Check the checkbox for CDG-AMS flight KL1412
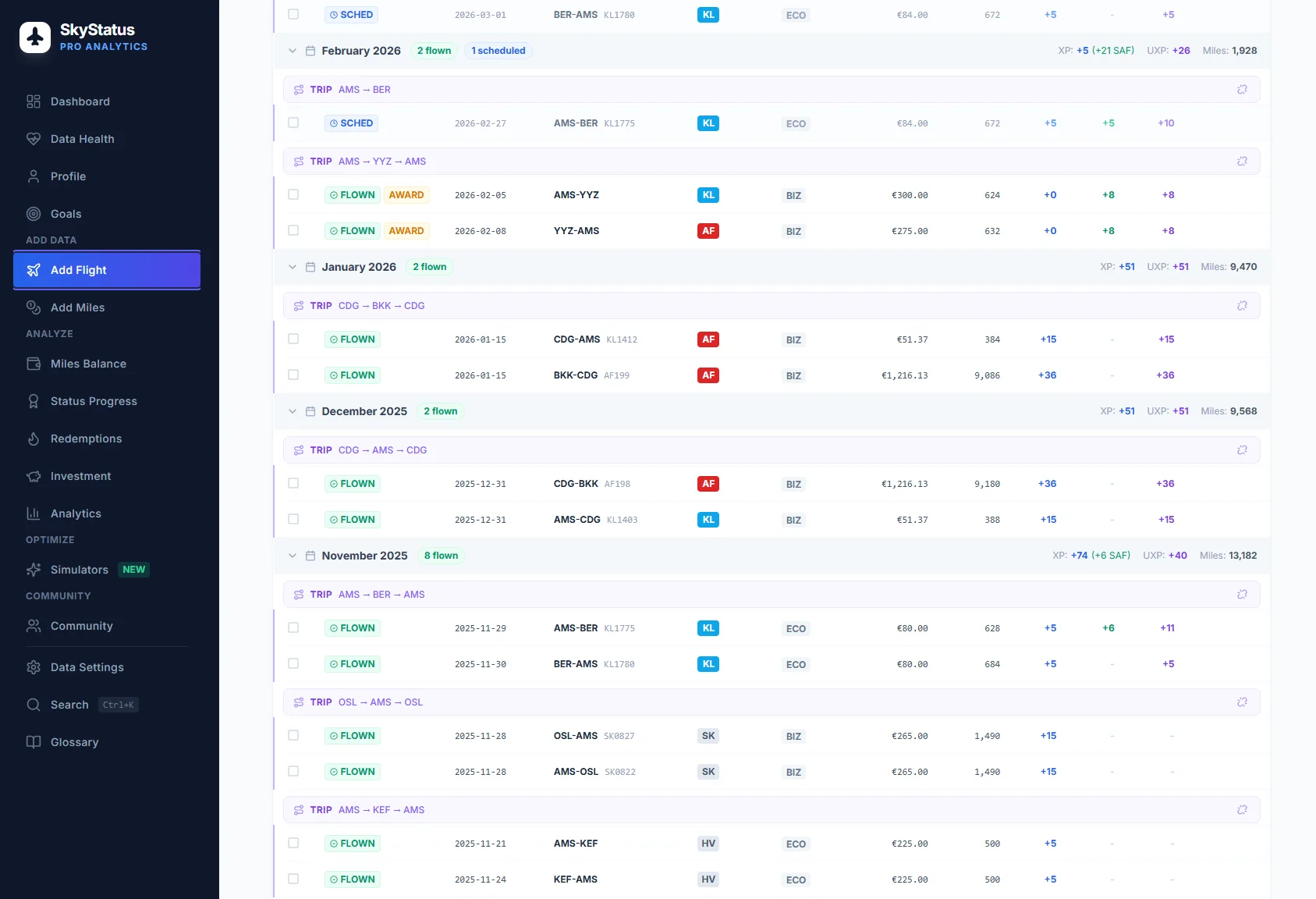1316x899 pixels. [293, 339]
